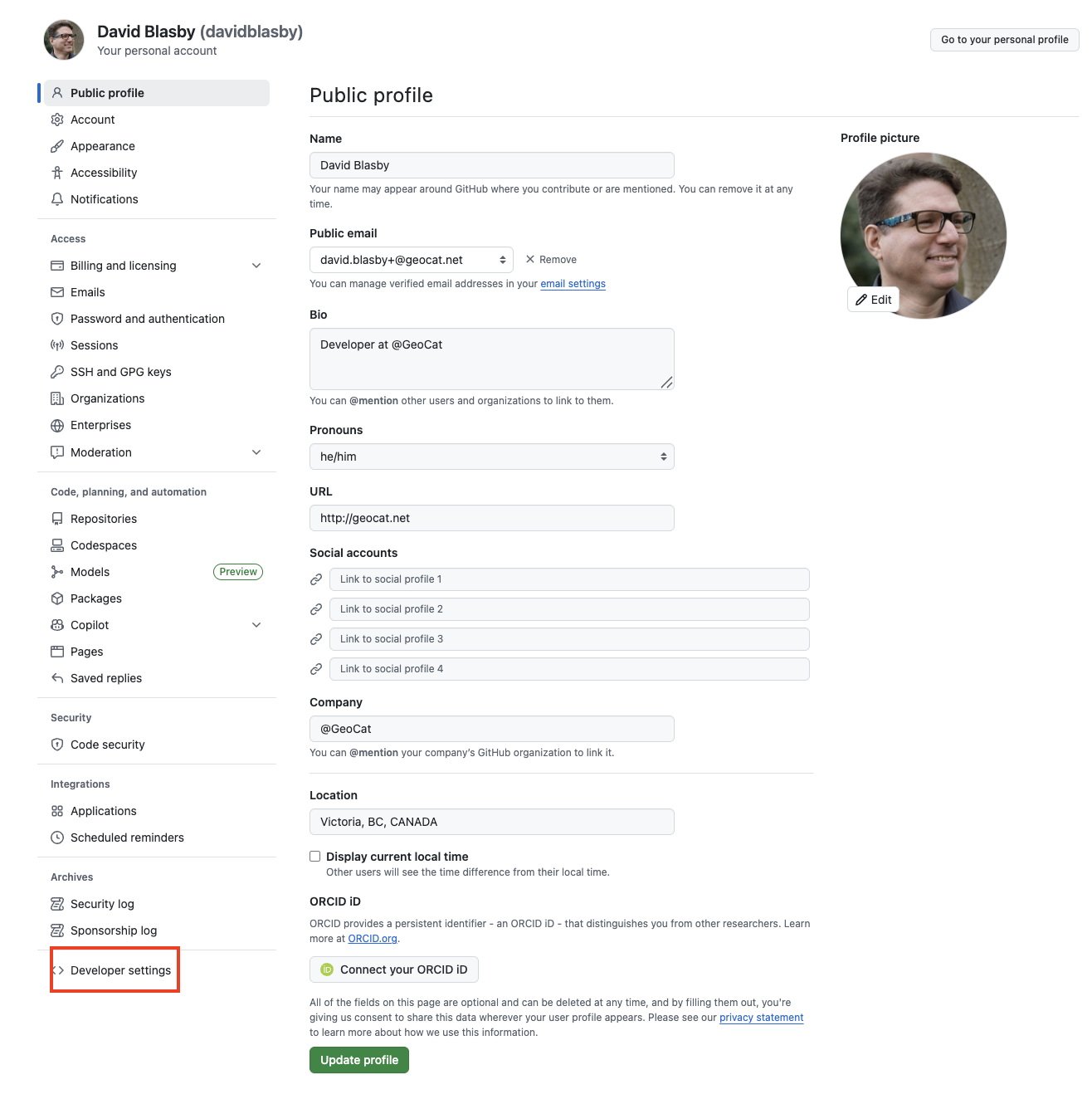
Task: Open the privacy statement link
Action: 760,1017
